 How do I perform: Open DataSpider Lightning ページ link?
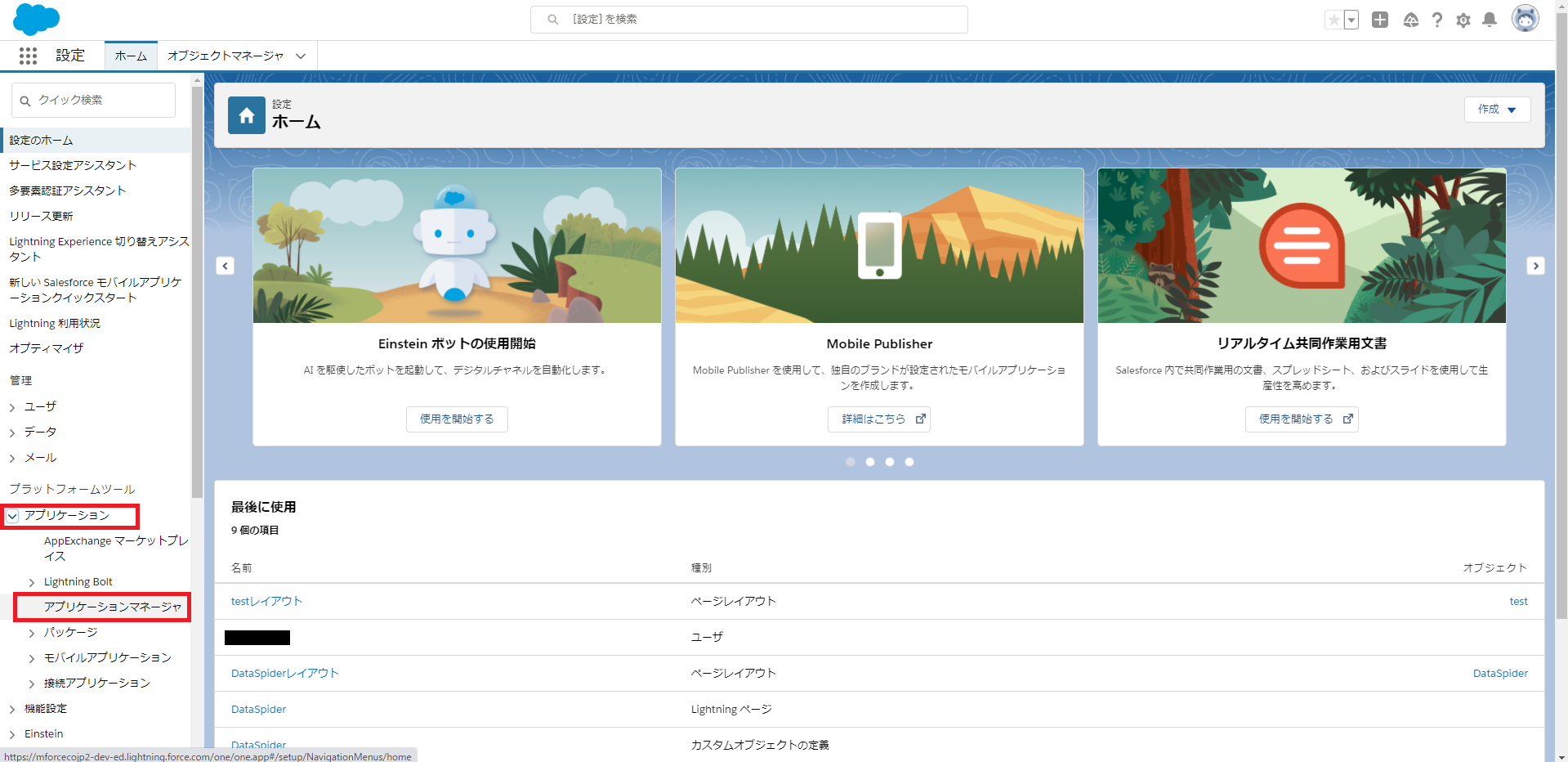(x=258, y=709)
